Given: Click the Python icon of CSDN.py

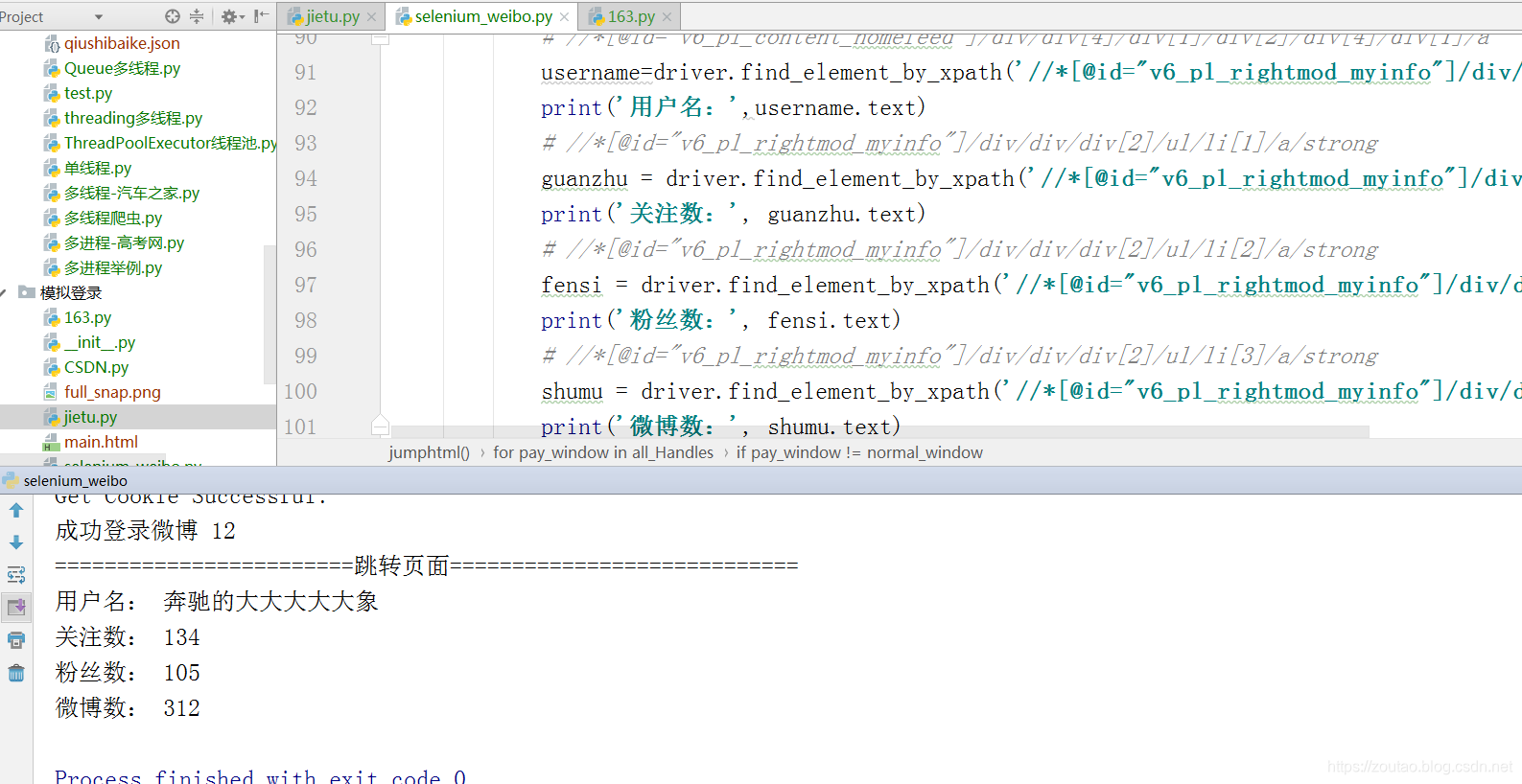Looking at the screenshot, I should (x=52, y=367).
